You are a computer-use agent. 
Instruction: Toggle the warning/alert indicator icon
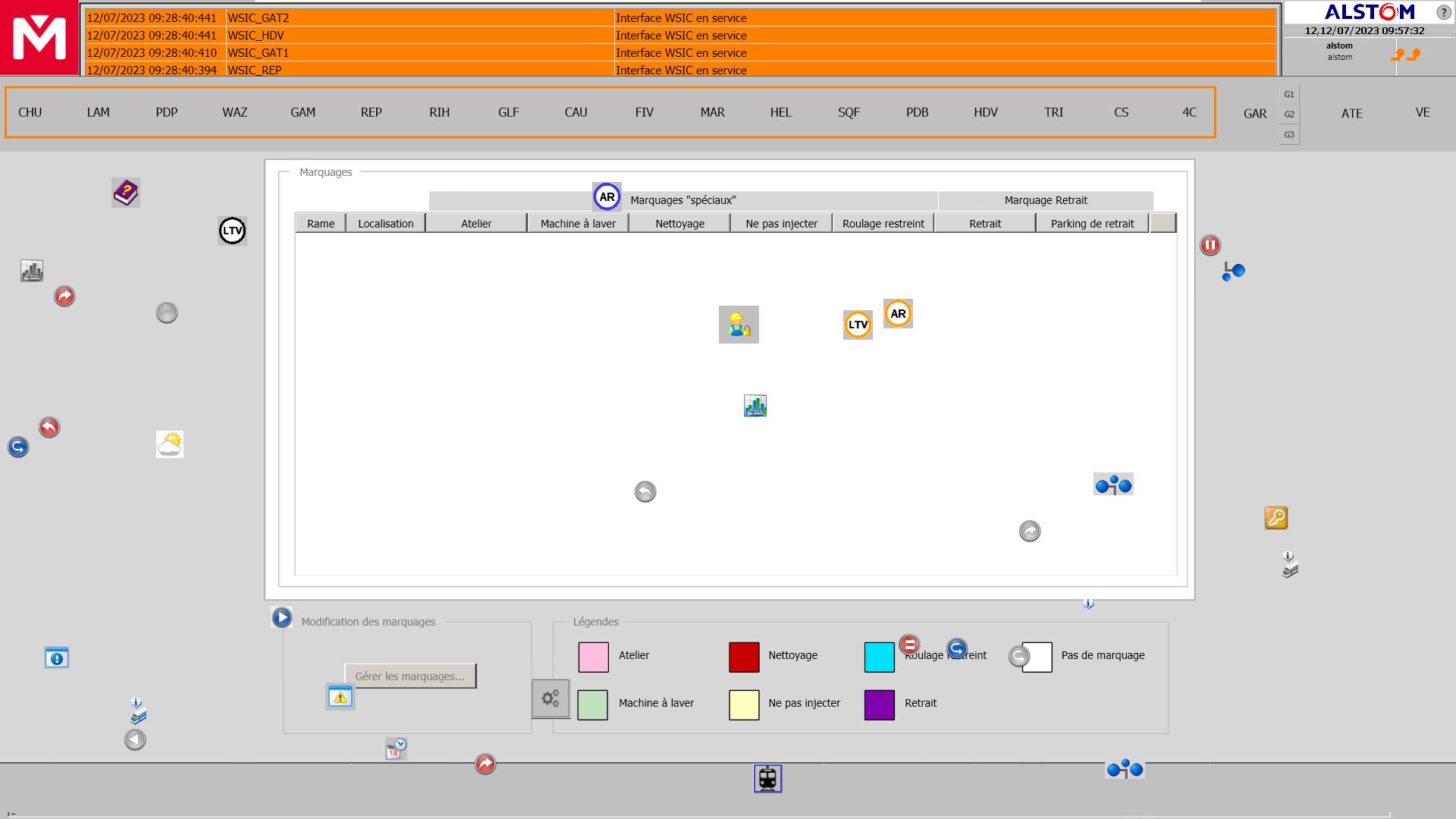click(x=340, y=697)
